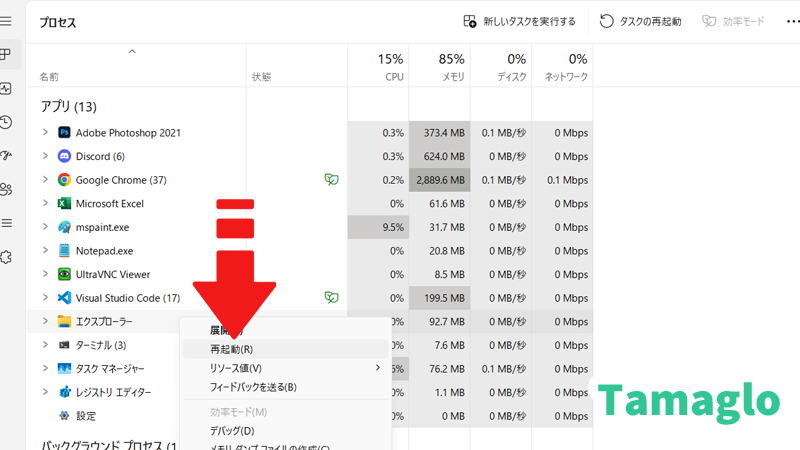800x450 pixels.
Task: Select フィードバックを送る(B) menu entry
Action: coord(285,387)
